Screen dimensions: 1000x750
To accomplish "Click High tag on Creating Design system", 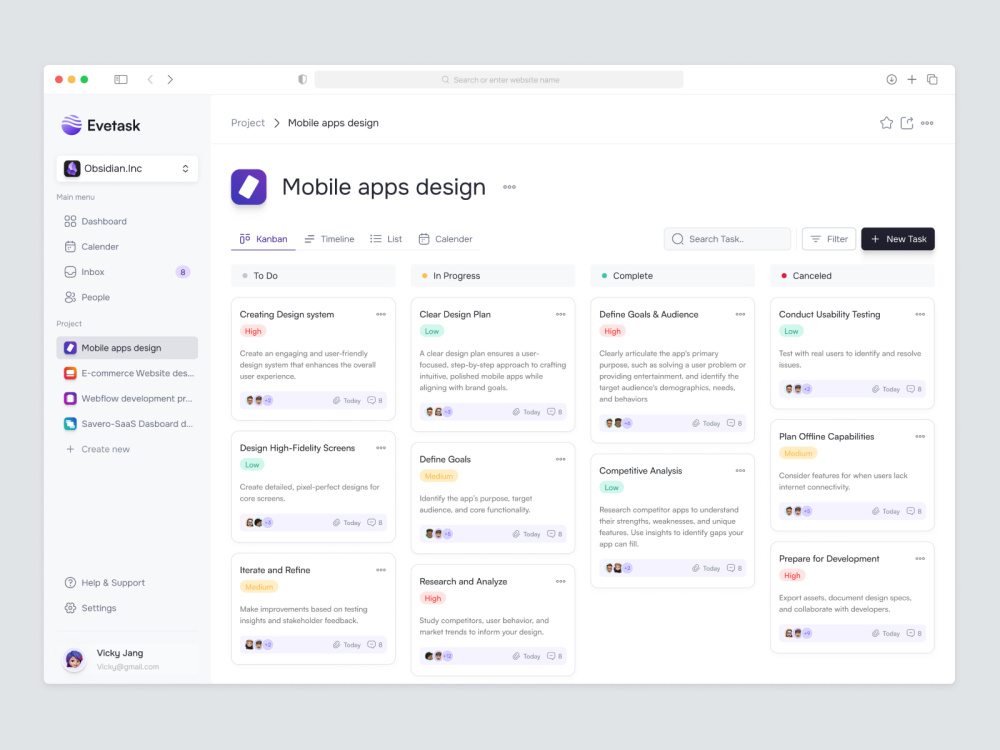I will click(253, 331).
